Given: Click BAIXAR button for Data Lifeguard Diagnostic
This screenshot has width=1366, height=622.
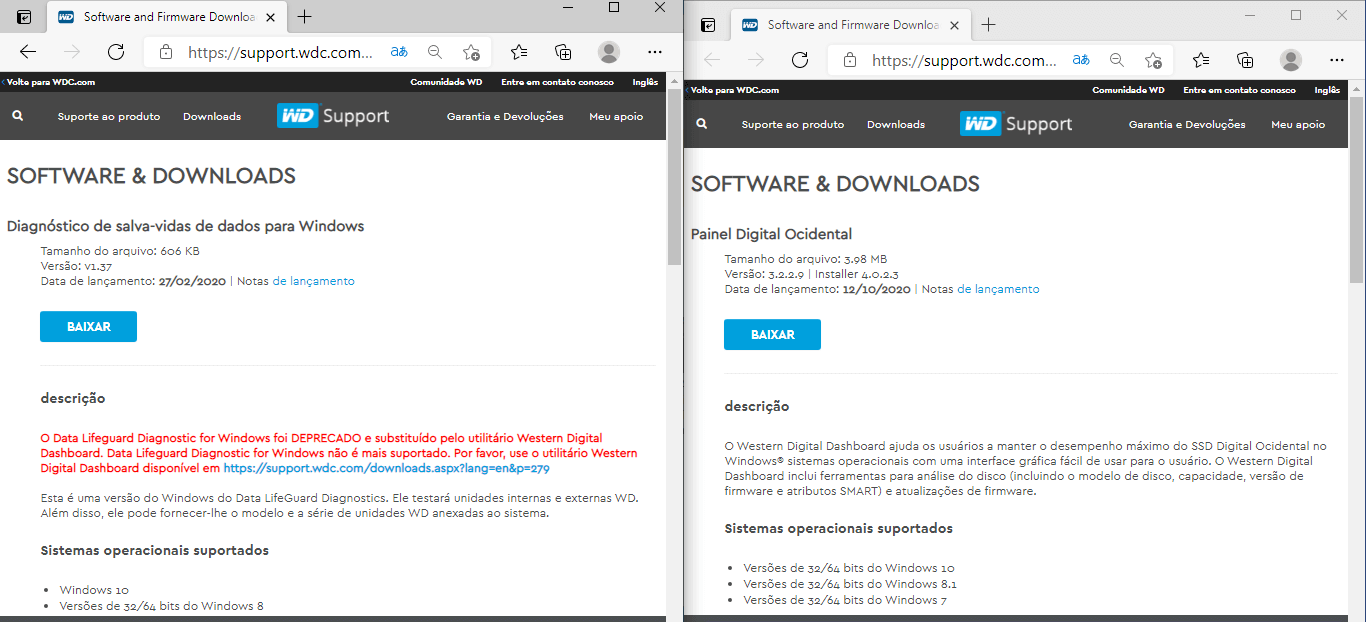Looking at the screenshot, I should [x=88, y=327].
